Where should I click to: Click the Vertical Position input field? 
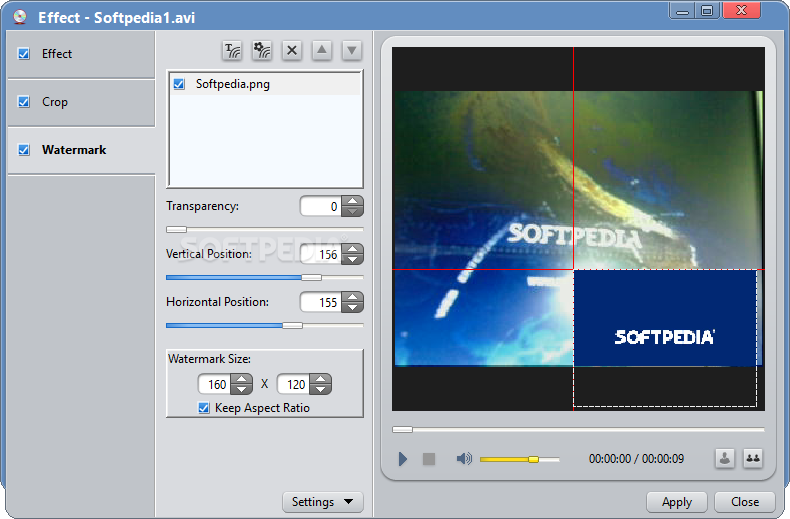[x=320, y=254]
